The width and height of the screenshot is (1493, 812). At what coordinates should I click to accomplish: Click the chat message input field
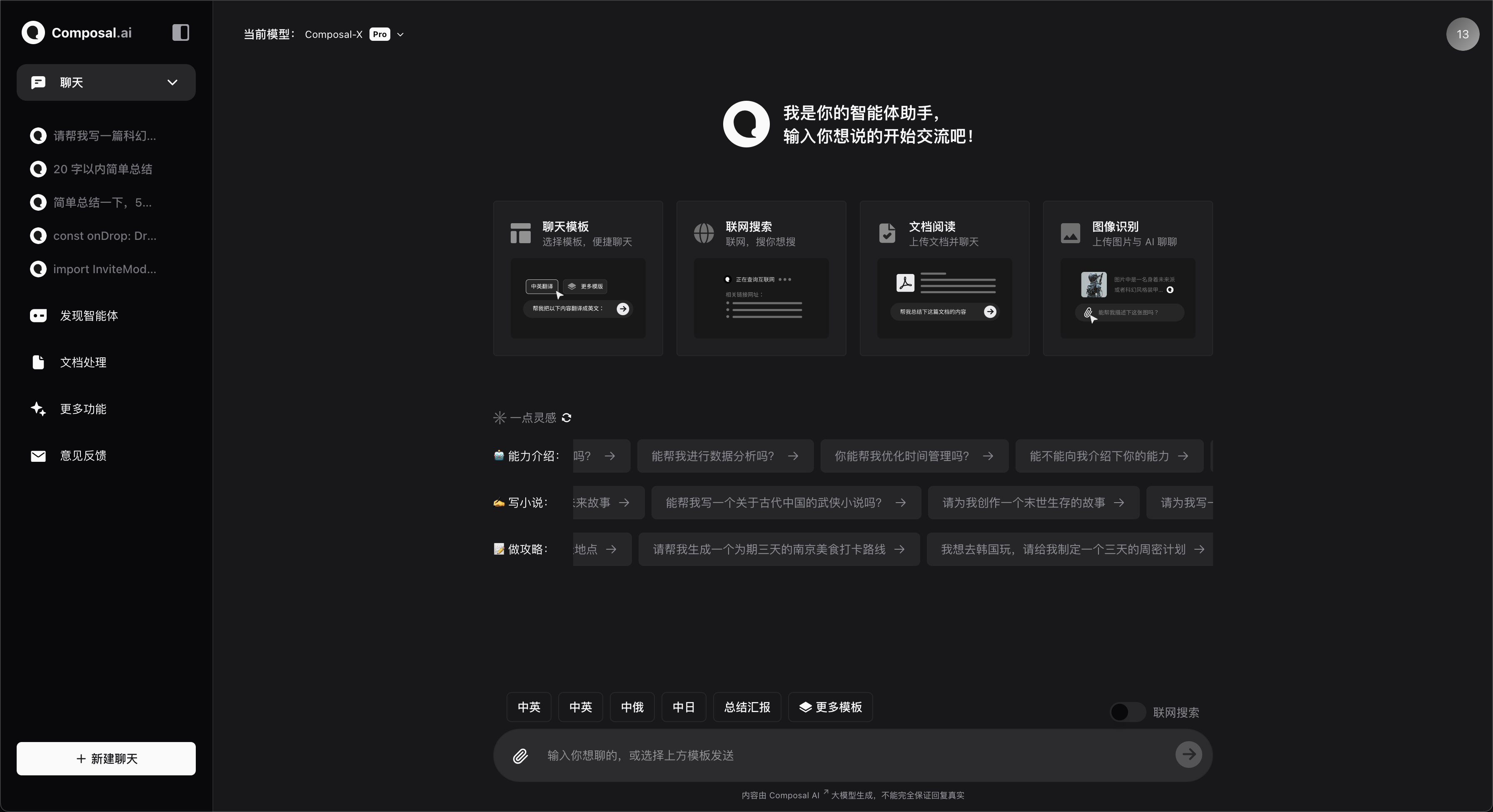click(x=852, y=755)
